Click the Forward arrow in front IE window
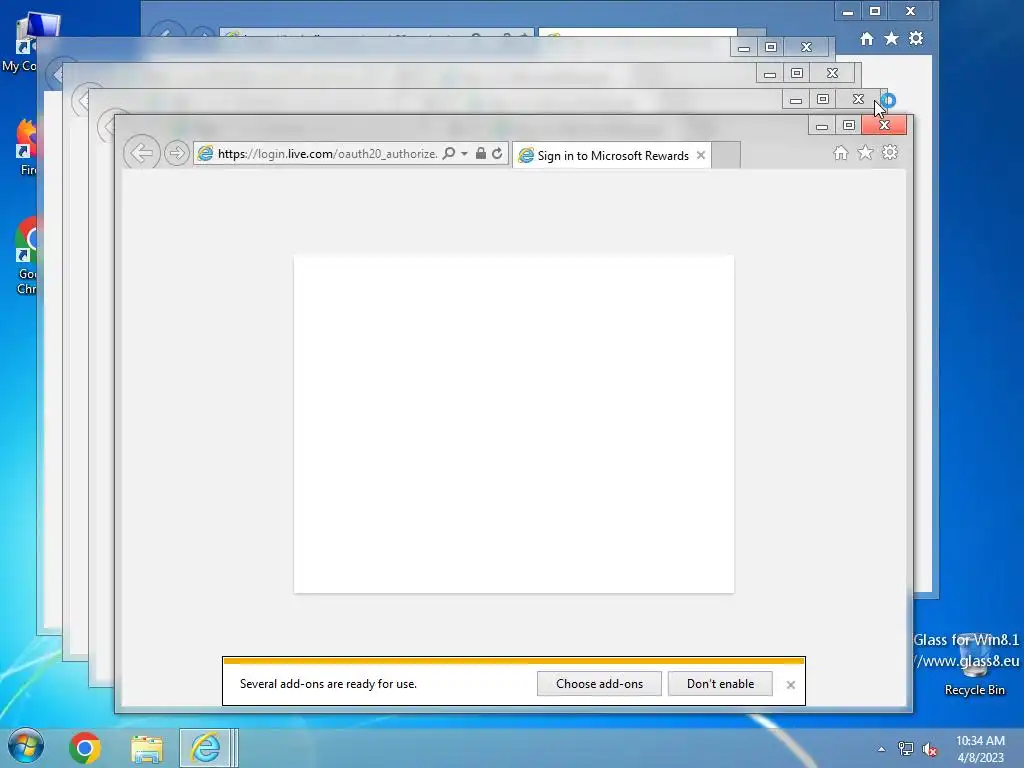Screen dimensions: 1024x768 (176, 153)
